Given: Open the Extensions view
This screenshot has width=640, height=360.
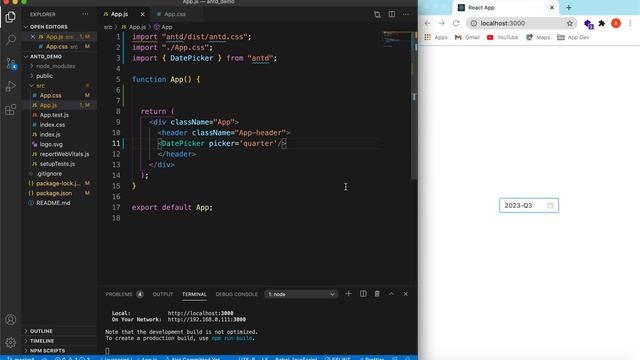Looking at the screenshot, I should point(11,109).
